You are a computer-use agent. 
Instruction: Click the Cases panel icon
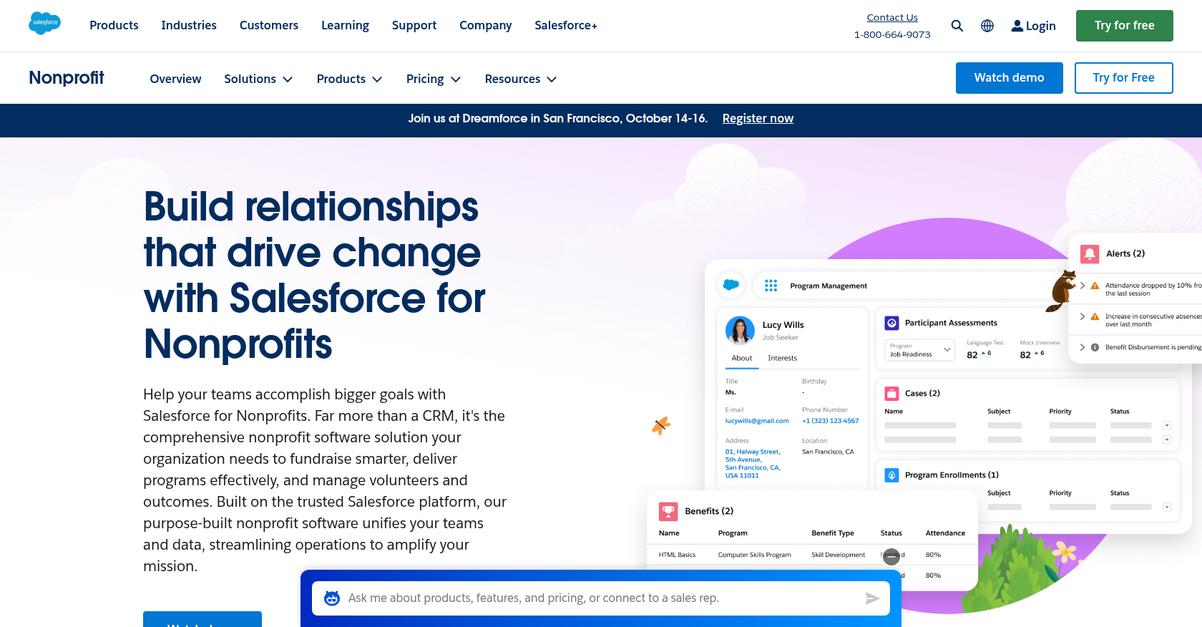pyautogui.click(x=892, y=393)
